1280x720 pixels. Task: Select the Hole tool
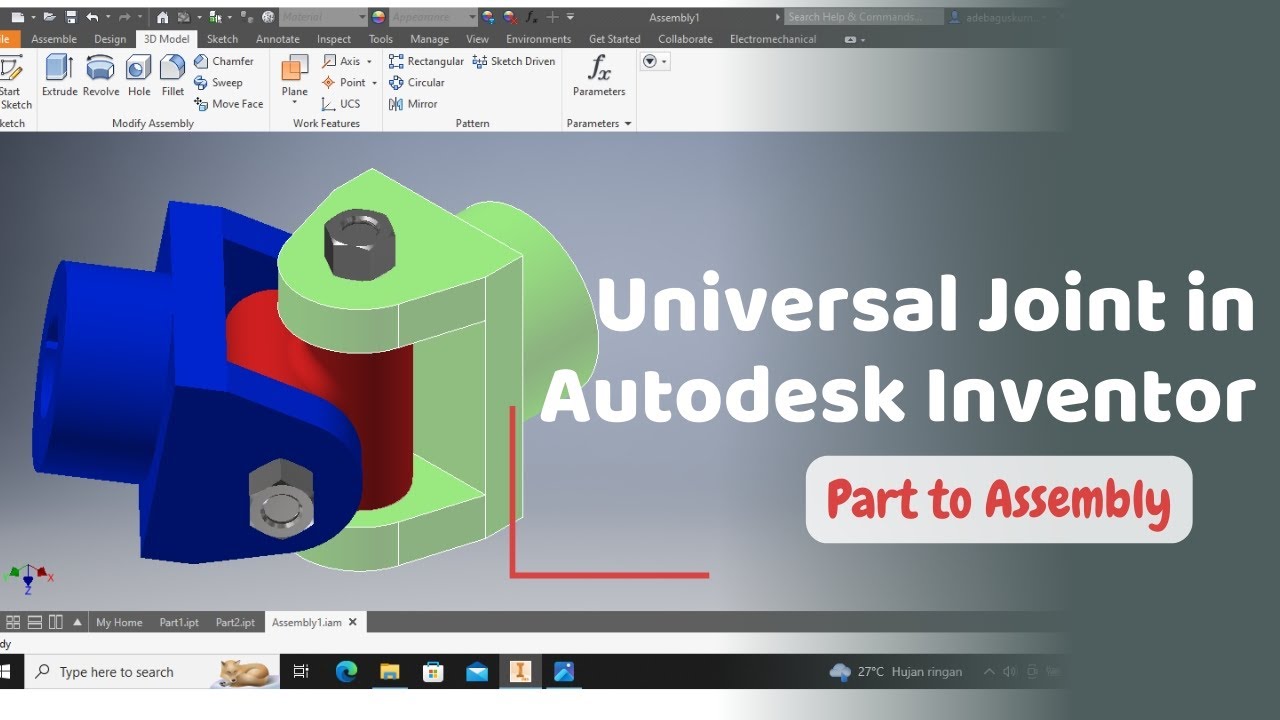coord(139,76)
